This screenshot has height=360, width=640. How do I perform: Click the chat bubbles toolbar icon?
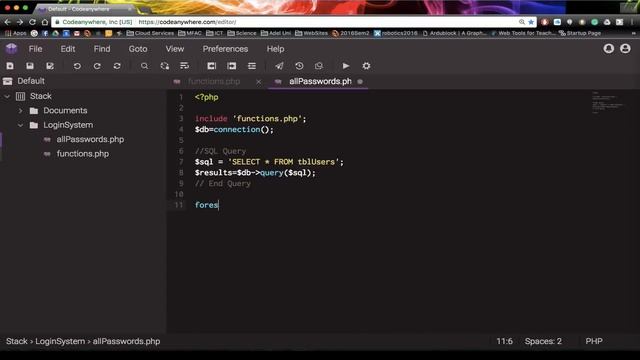coord(319,66)
